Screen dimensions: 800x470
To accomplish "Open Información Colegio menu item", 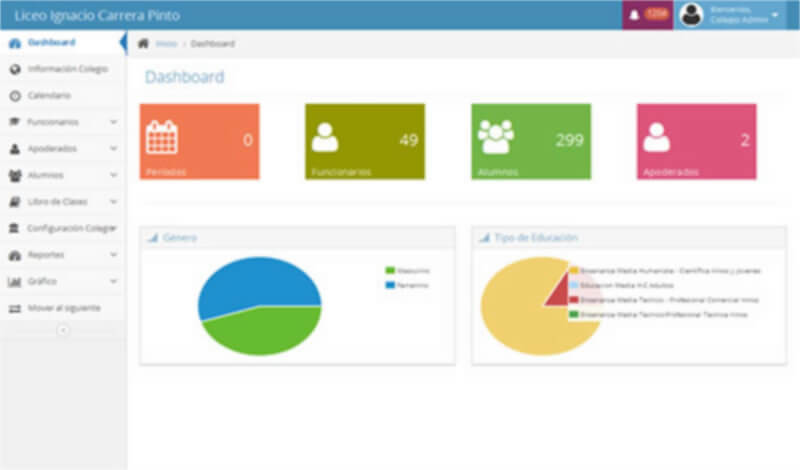I will [63, 69].
